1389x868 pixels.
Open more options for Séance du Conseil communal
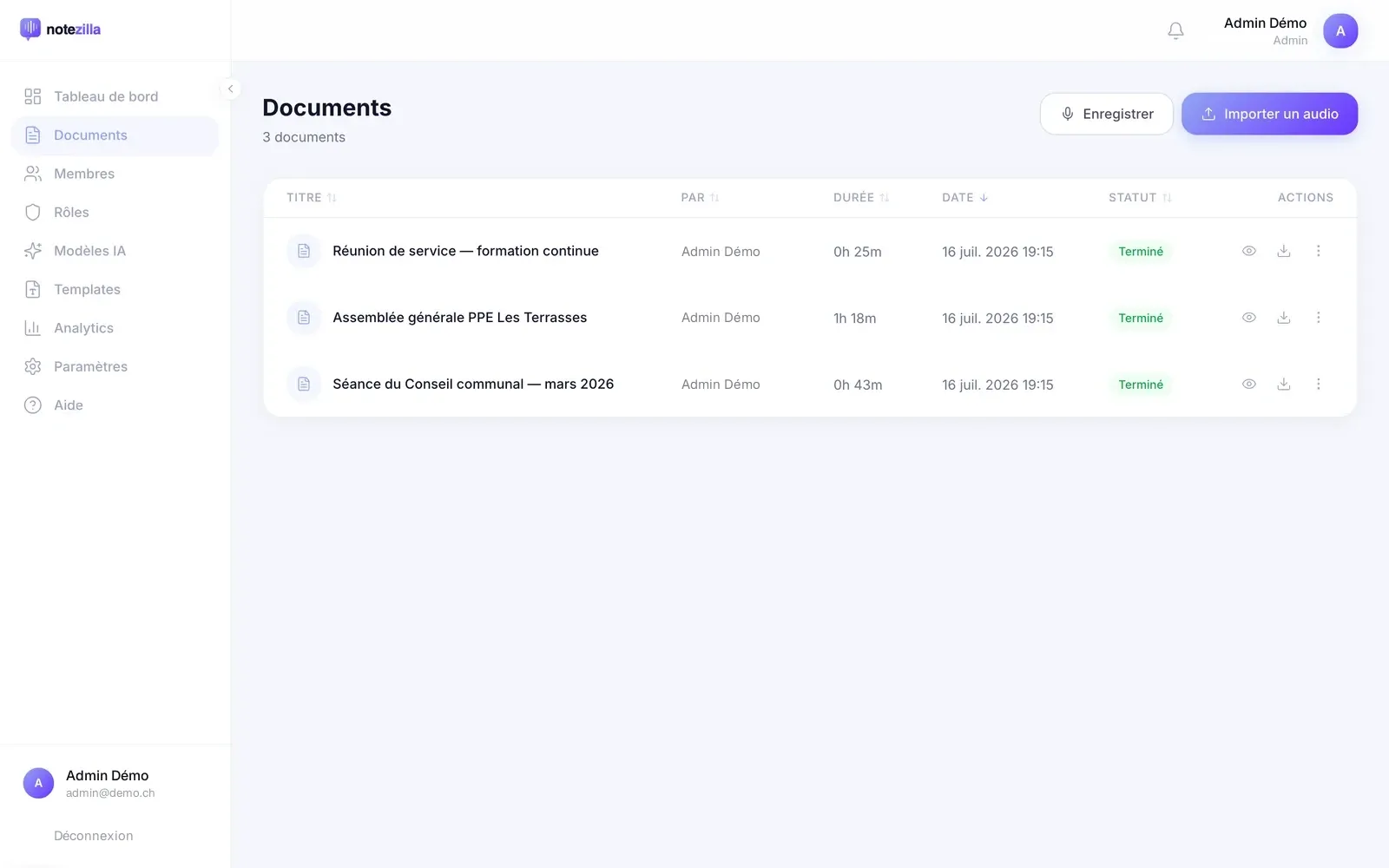[1318, 384]
